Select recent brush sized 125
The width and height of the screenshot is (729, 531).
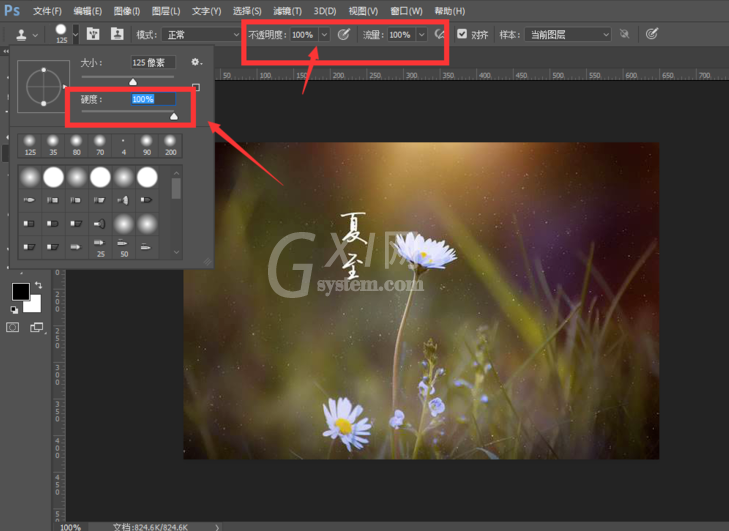point(30,146)
